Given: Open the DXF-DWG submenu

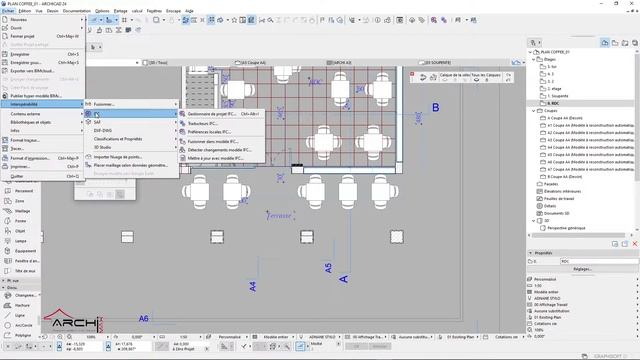Looking at the screenshot, I should click(x=131, y=131).
